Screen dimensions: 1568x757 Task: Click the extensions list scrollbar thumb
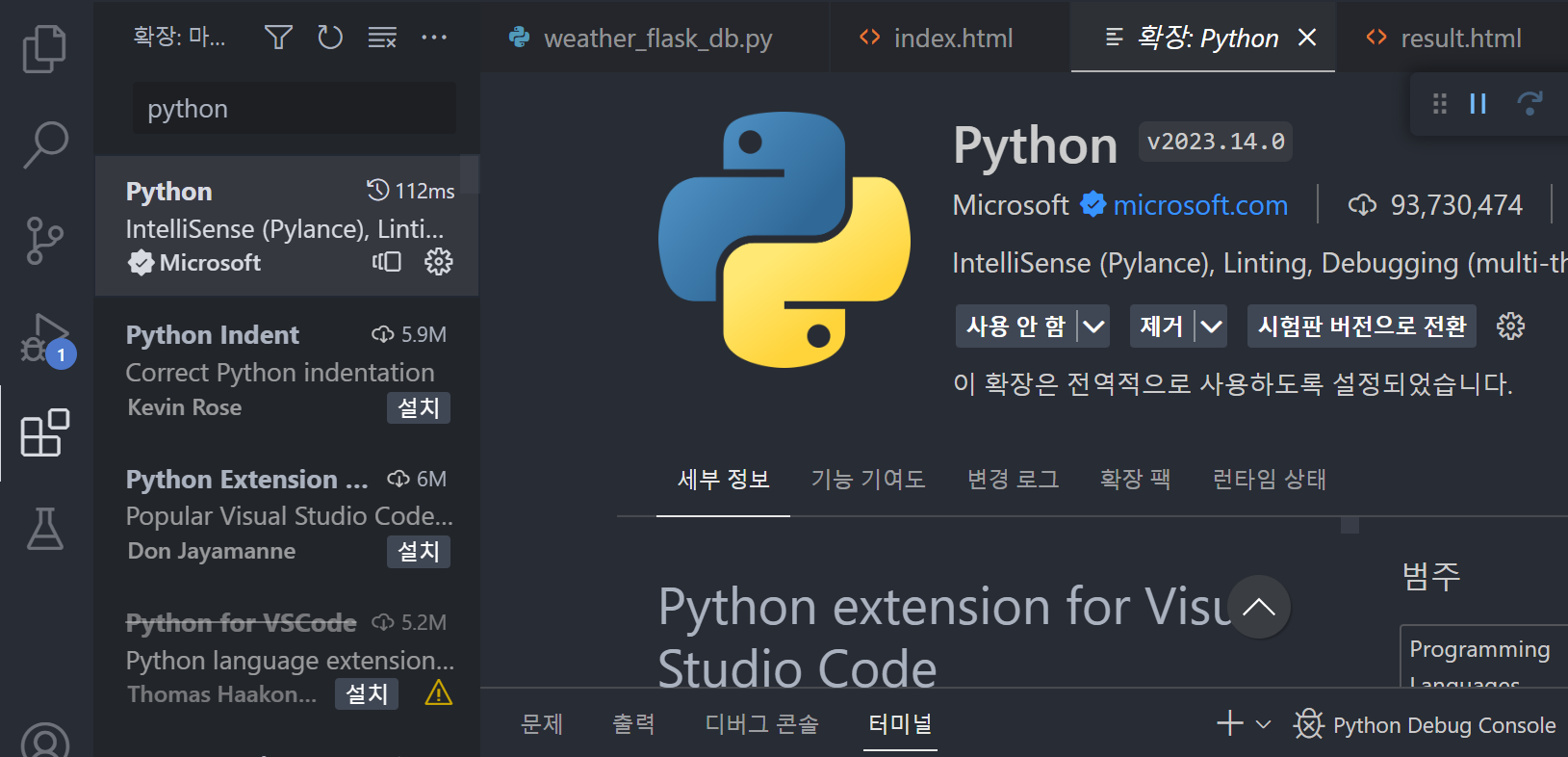pos(470,175)
